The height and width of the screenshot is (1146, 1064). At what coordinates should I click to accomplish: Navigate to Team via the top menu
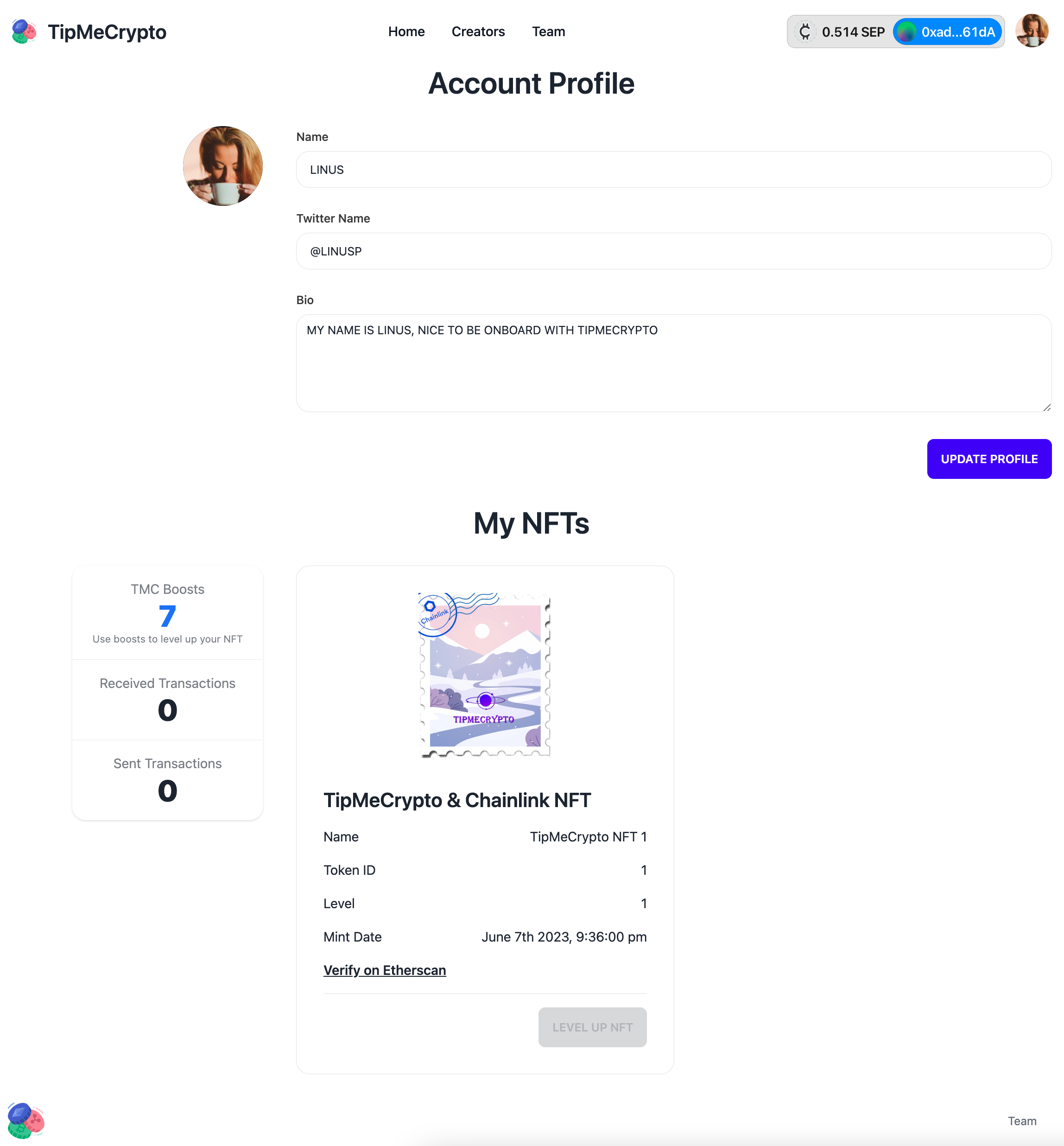pos(548,32)
